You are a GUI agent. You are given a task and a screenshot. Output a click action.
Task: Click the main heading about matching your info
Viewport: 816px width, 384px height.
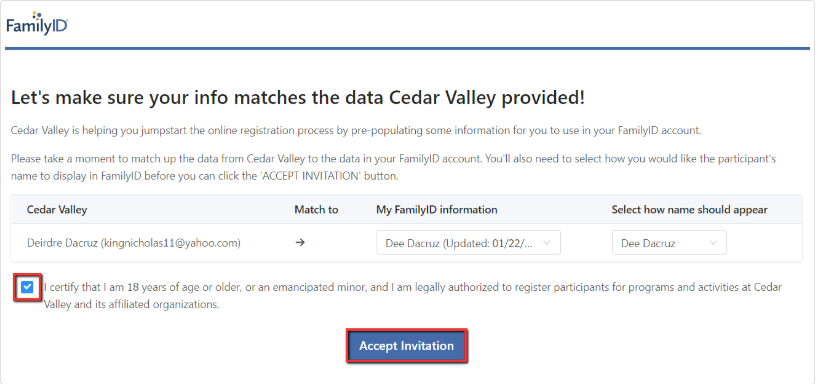click(x=298, y=98)
